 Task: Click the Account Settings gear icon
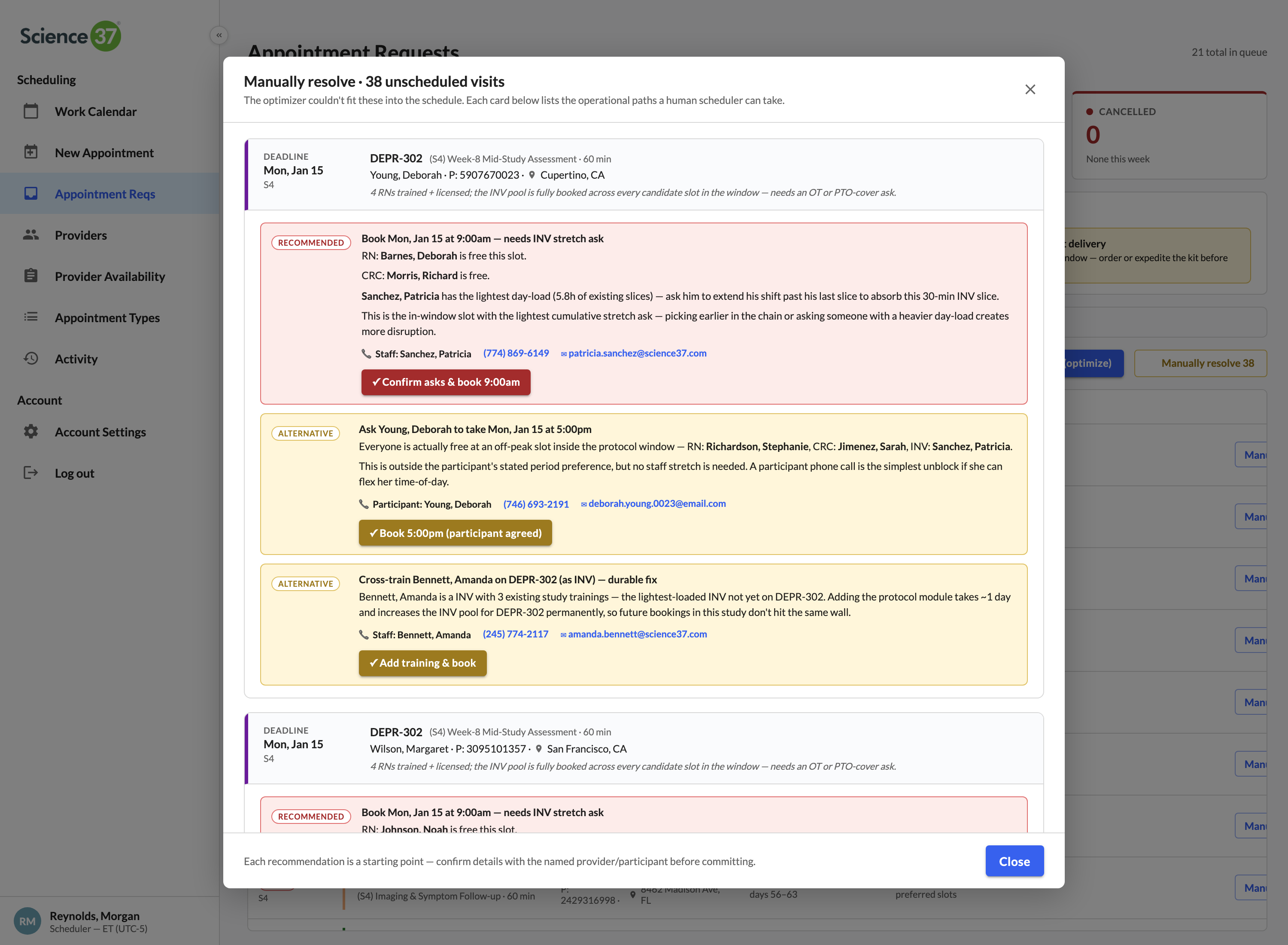pos(31,431)
